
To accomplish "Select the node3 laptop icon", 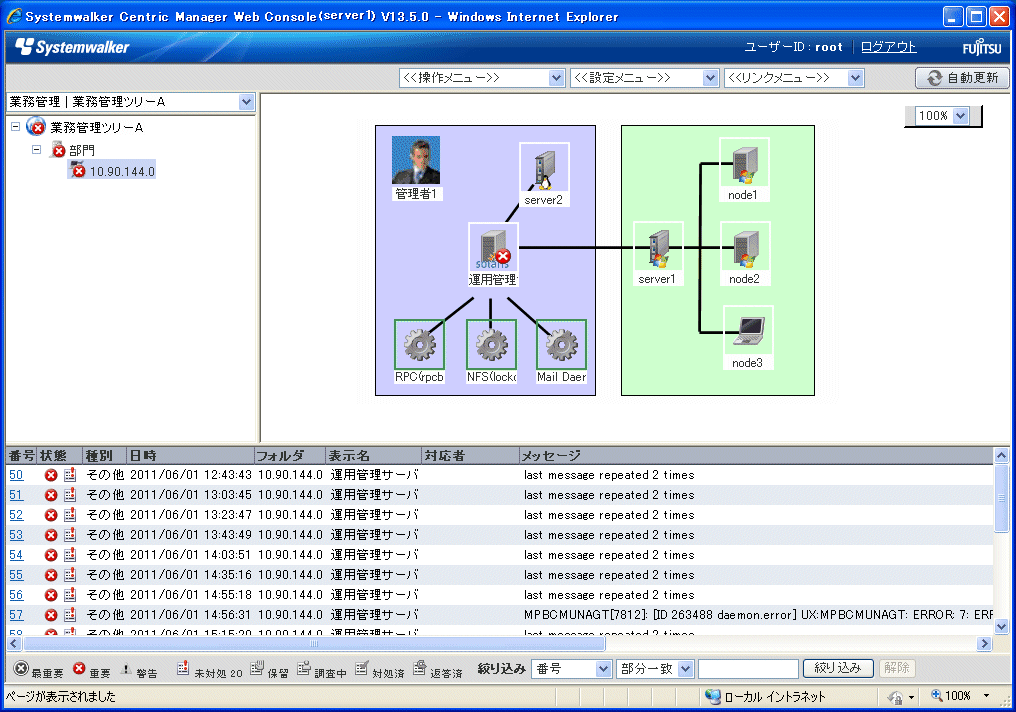I will pyautogui.click(x=748, y=330).
